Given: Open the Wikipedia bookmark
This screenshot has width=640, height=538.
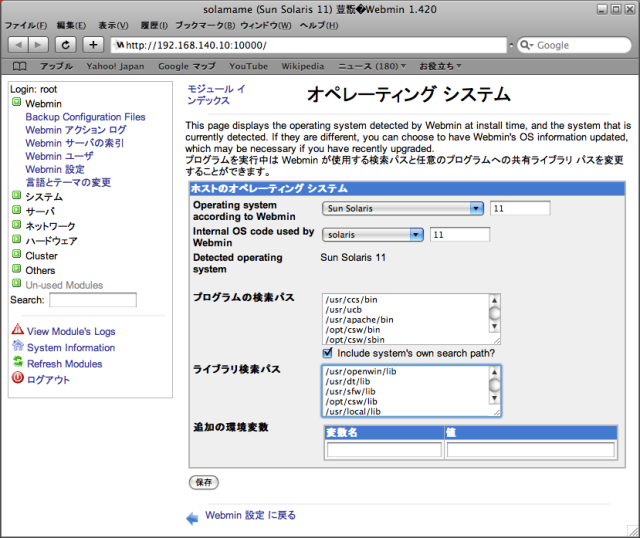Looking at the screenshot, I should click(x=302, y=66).
